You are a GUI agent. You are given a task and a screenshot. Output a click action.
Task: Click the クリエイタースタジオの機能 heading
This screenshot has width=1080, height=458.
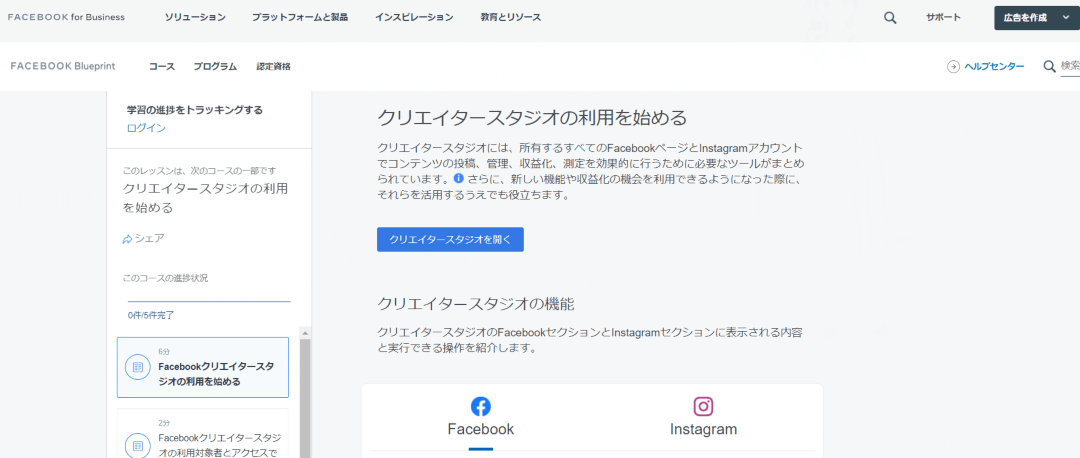point(476,303)
